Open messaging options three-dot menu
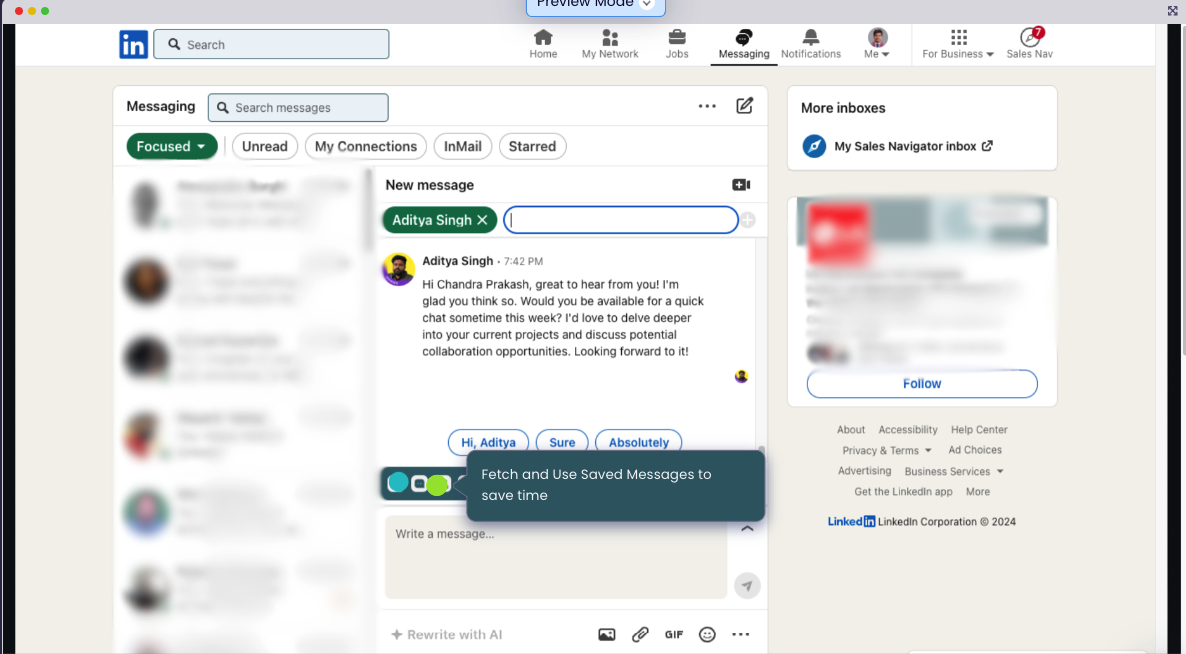Viewport: 1186px width, 654px height. [707, 107]
